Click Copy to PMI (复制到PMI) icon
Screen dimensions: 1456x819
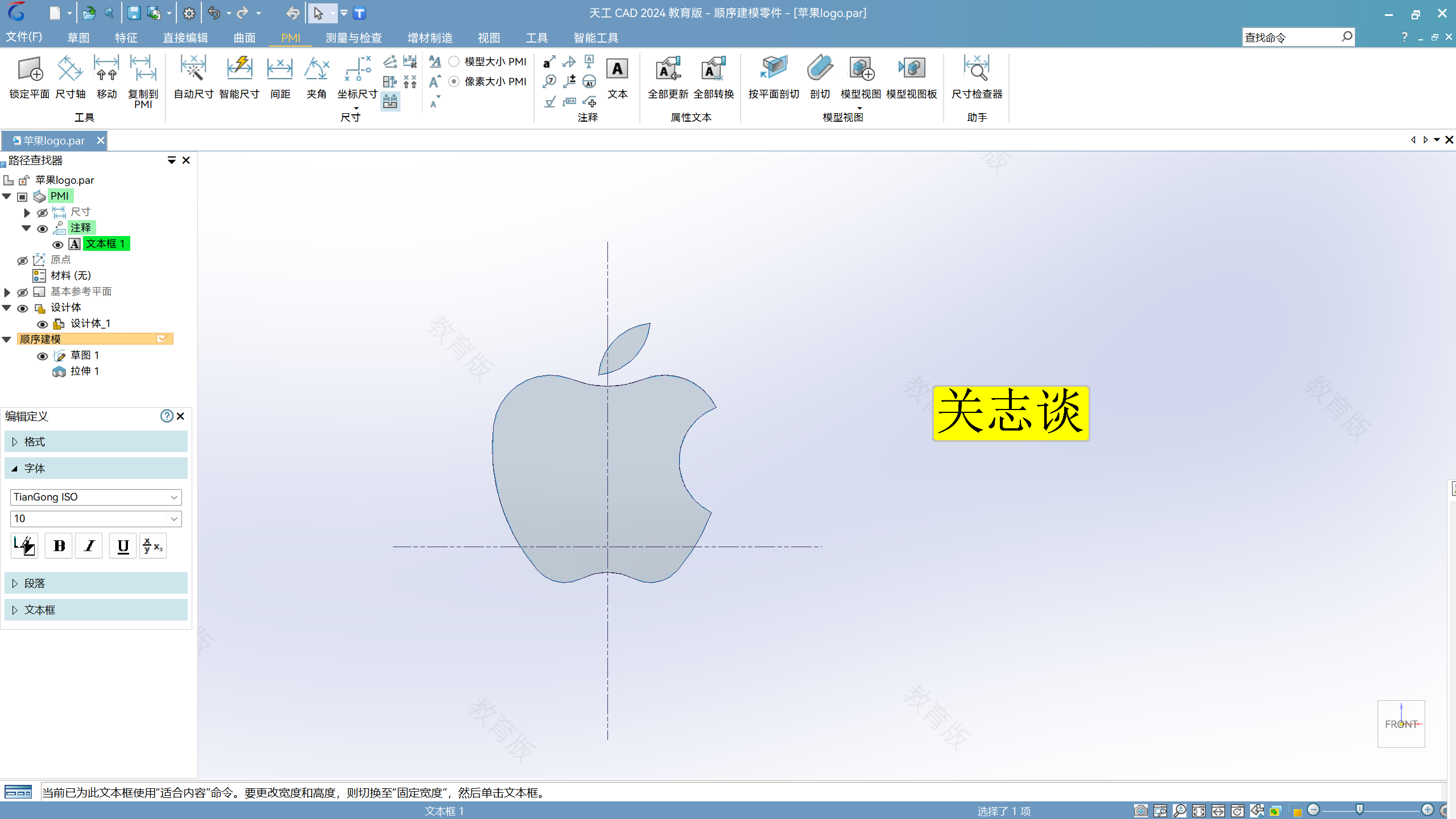click(x=143, y=81)
